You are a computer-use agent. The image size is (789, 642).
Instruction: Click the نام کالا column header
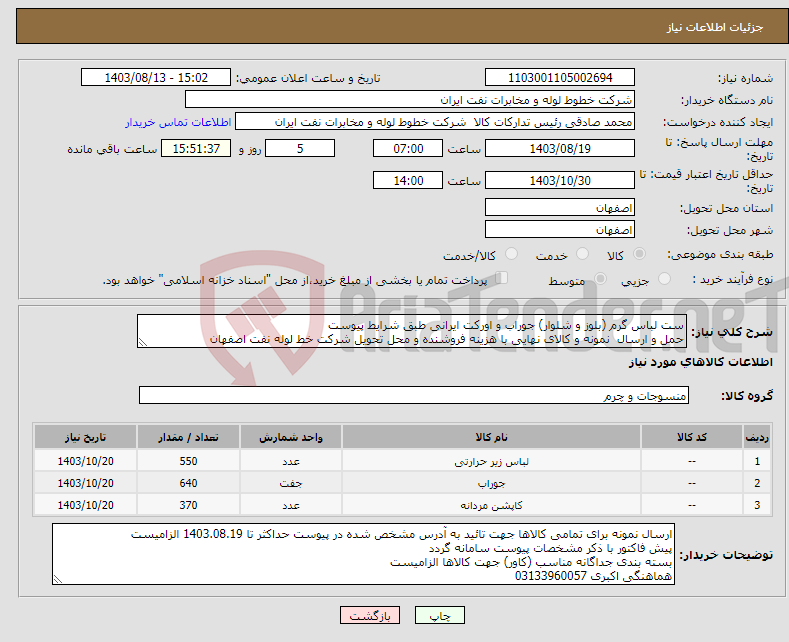(x=491, y=437)
